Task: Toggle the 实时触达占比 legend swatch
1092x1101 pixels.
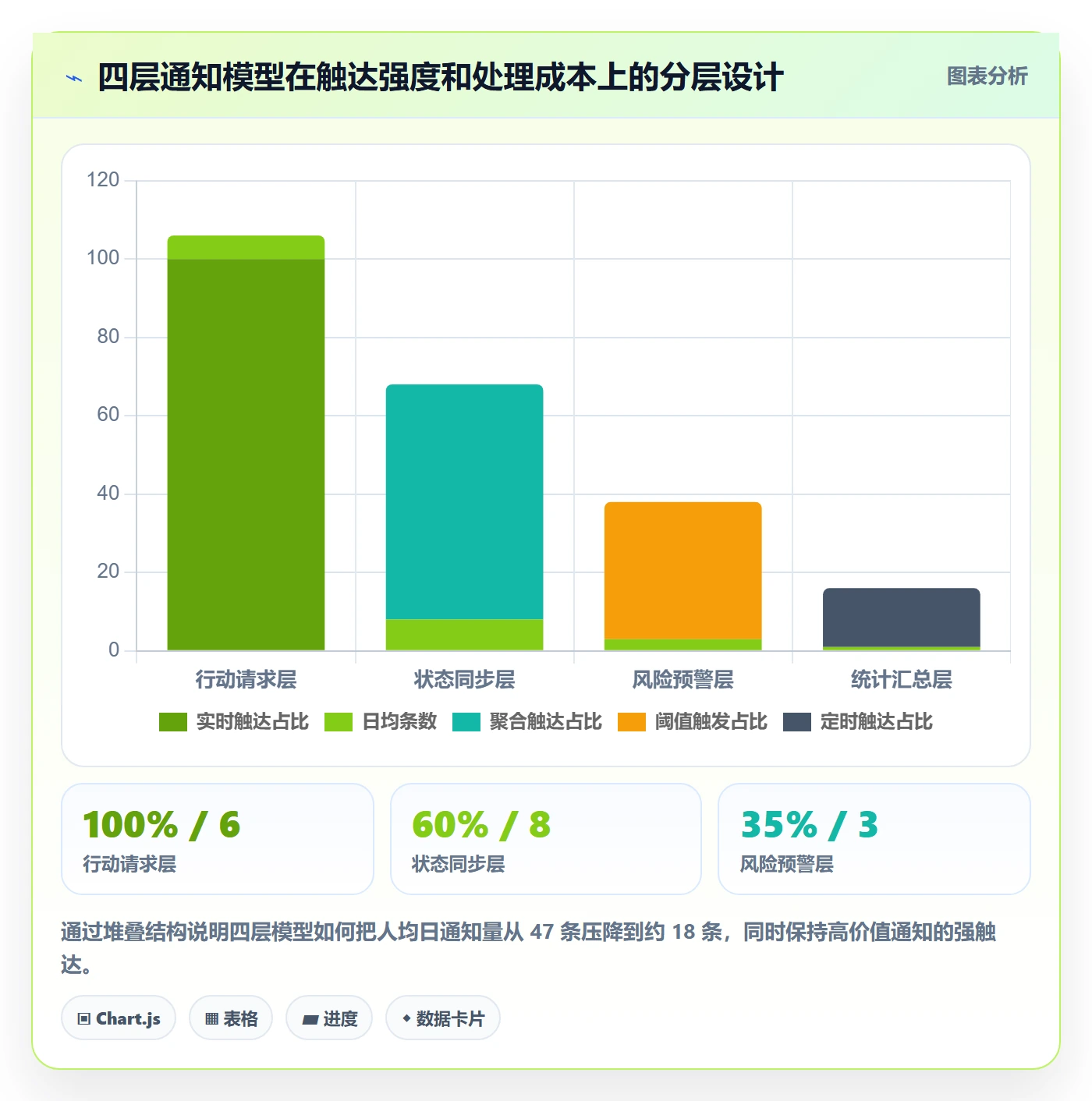Action: [x=172, y=722]
